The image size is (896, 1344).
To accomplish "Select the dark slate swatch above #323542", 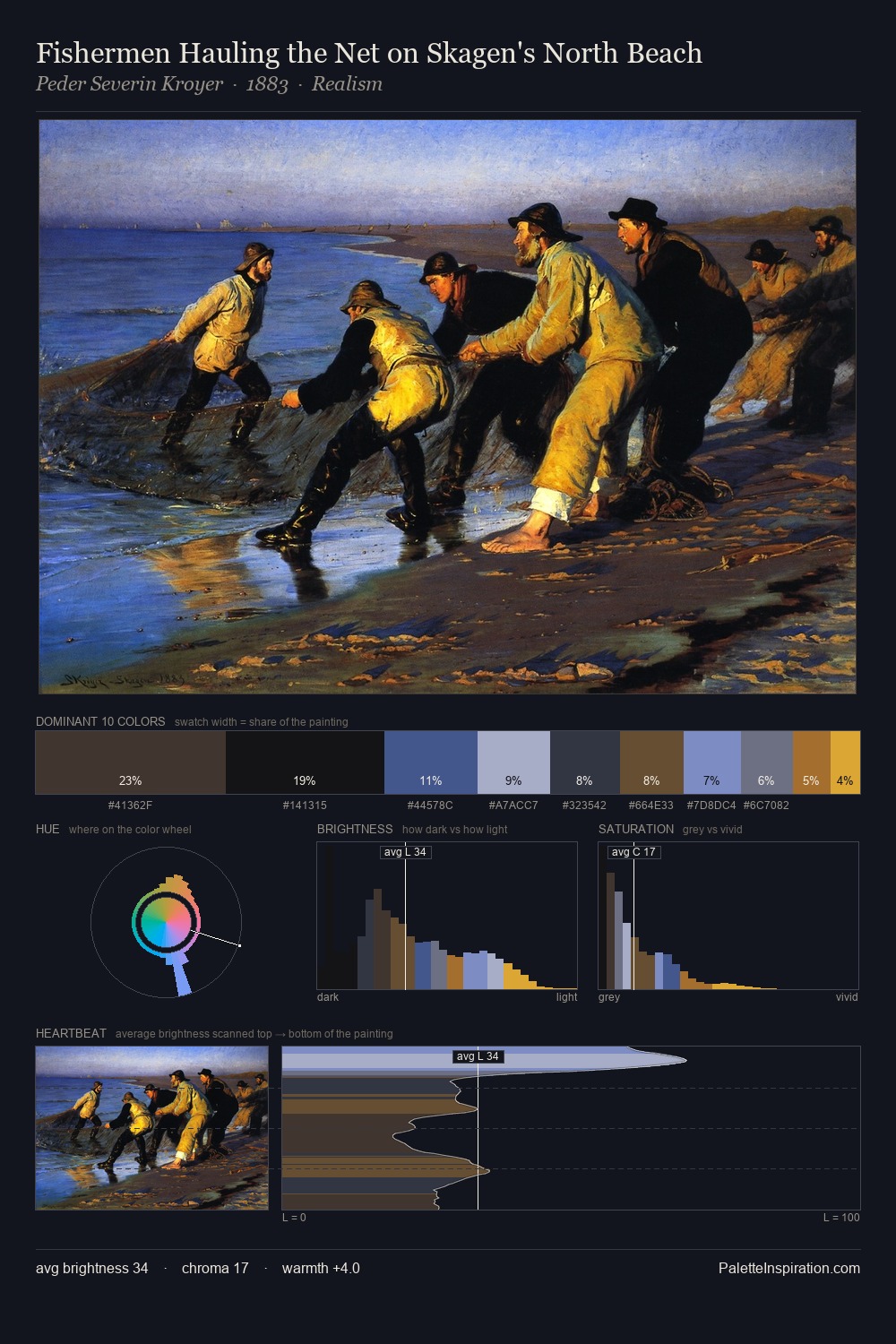I will [584, 762].
